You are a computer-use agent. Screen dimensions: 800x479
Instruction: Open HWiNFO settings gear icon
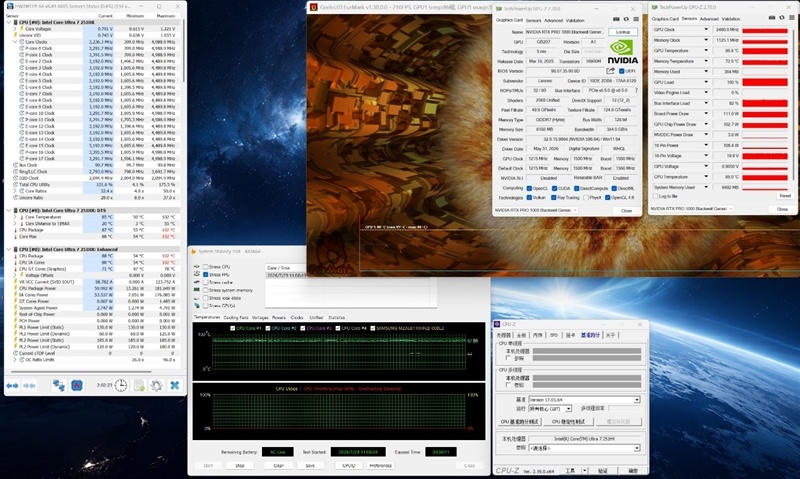[x=156, y=386]
